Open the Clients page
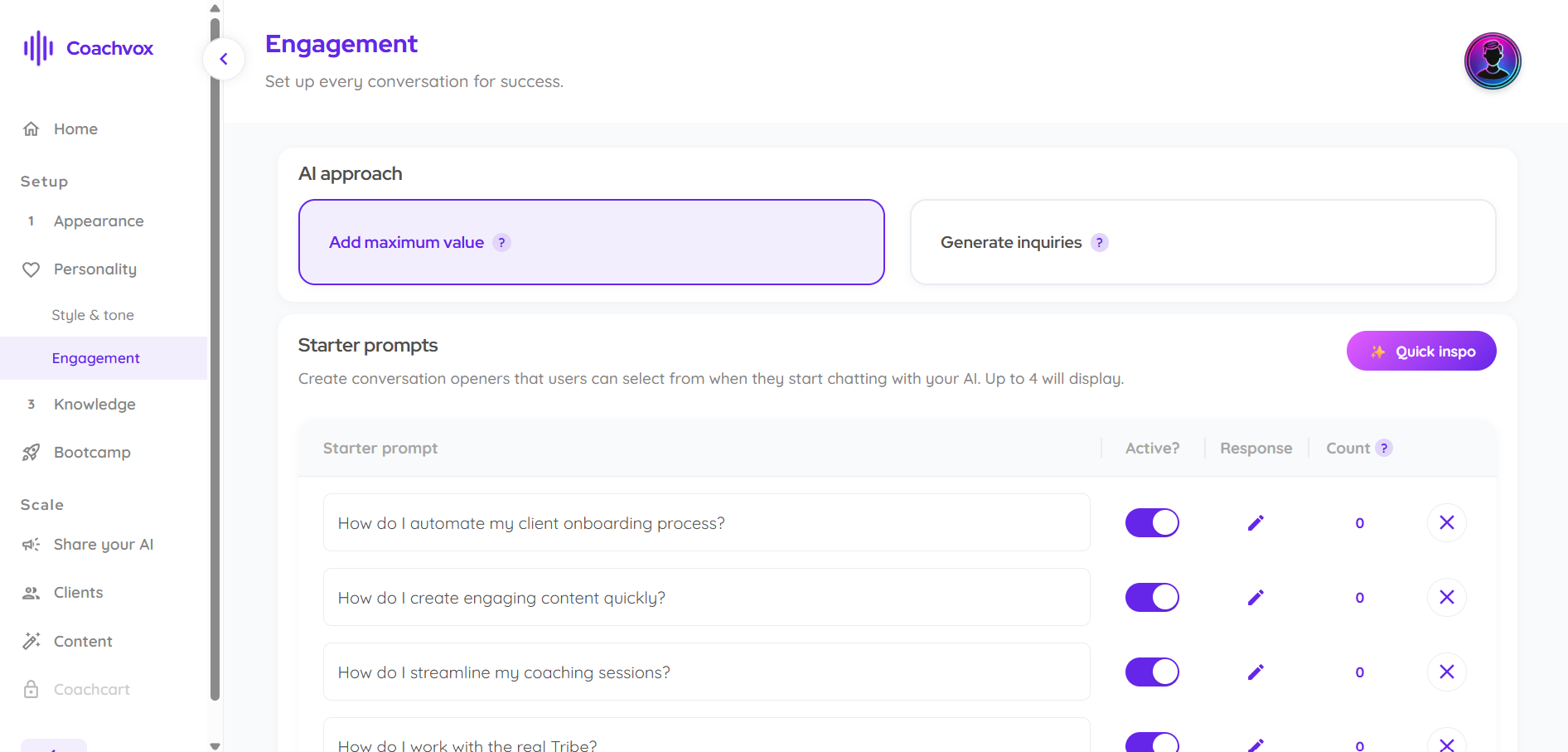The height and width of the screenshot is (752, 1568). (79, 593)
